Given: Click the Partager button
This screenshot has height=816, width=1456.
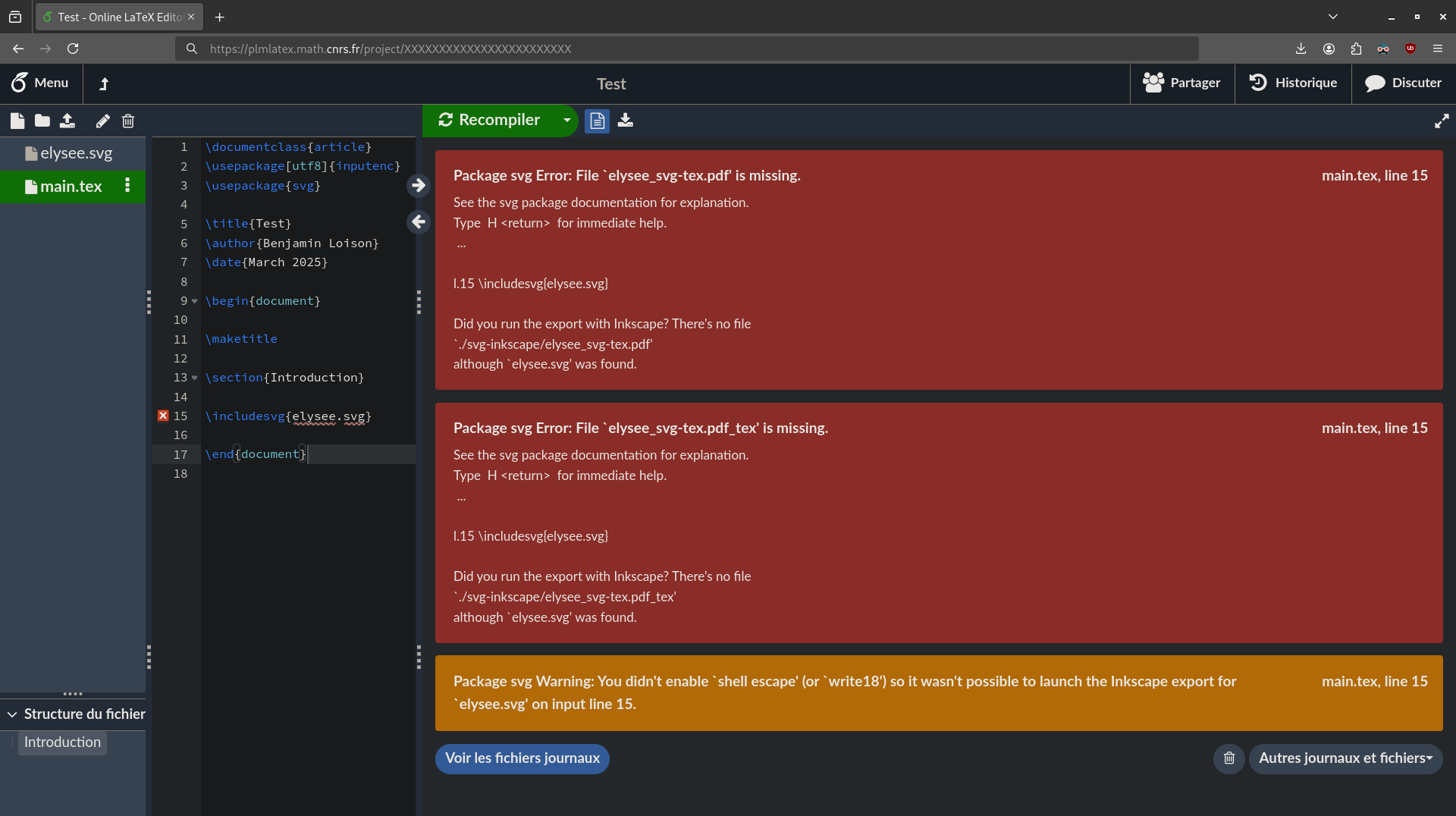Looking at the screenshot, I should click(x=1181, y=83).
